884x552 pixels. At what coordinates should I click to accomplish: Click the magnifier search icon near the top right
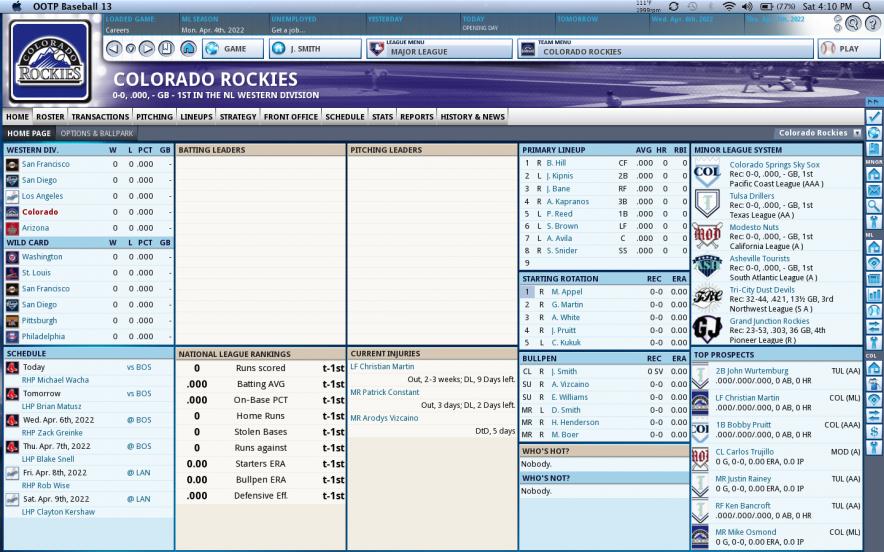(853, 23)
